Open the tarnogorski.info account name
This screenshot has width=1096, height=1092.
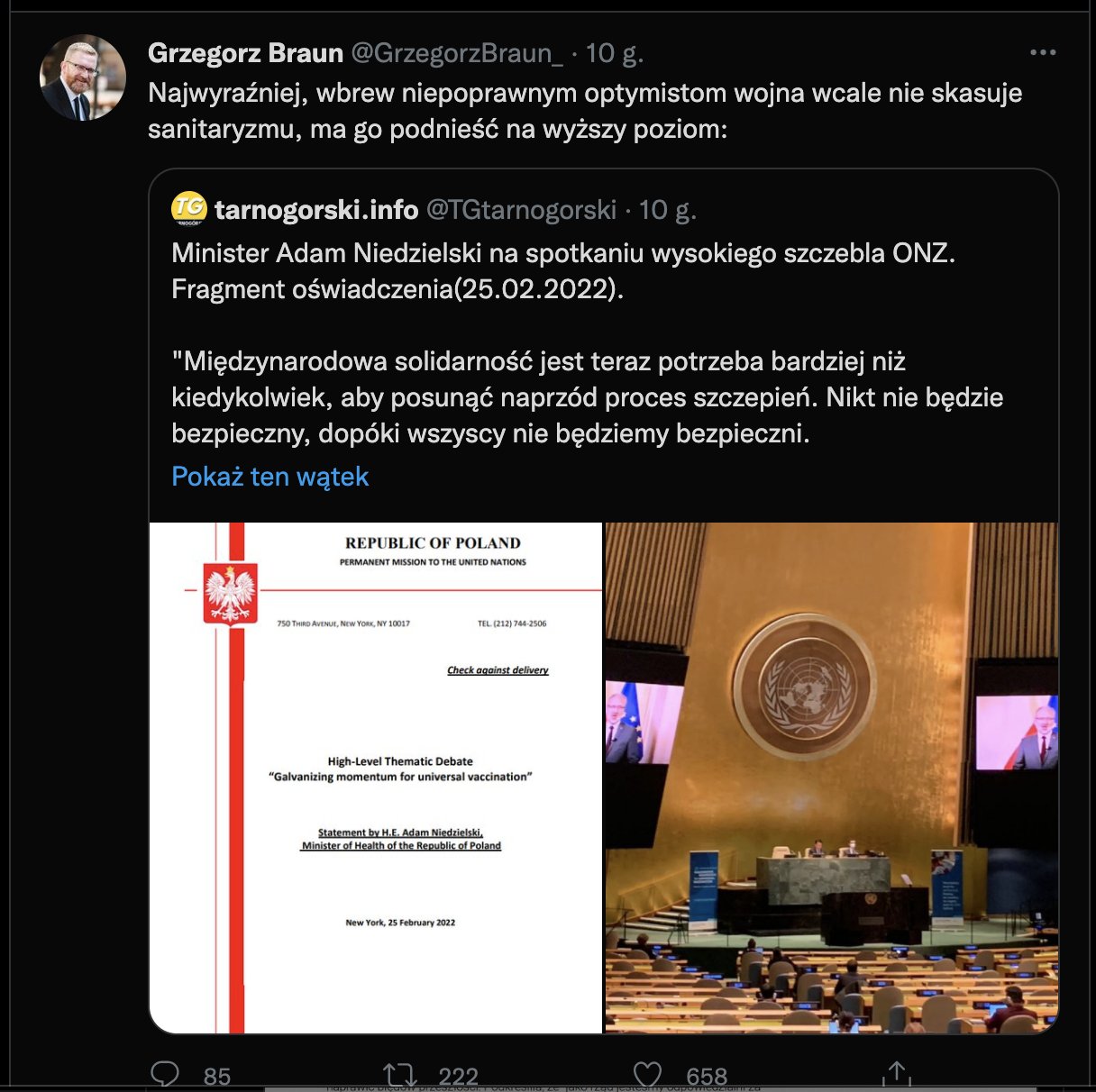pyautogui.click(x=316, y=210)
